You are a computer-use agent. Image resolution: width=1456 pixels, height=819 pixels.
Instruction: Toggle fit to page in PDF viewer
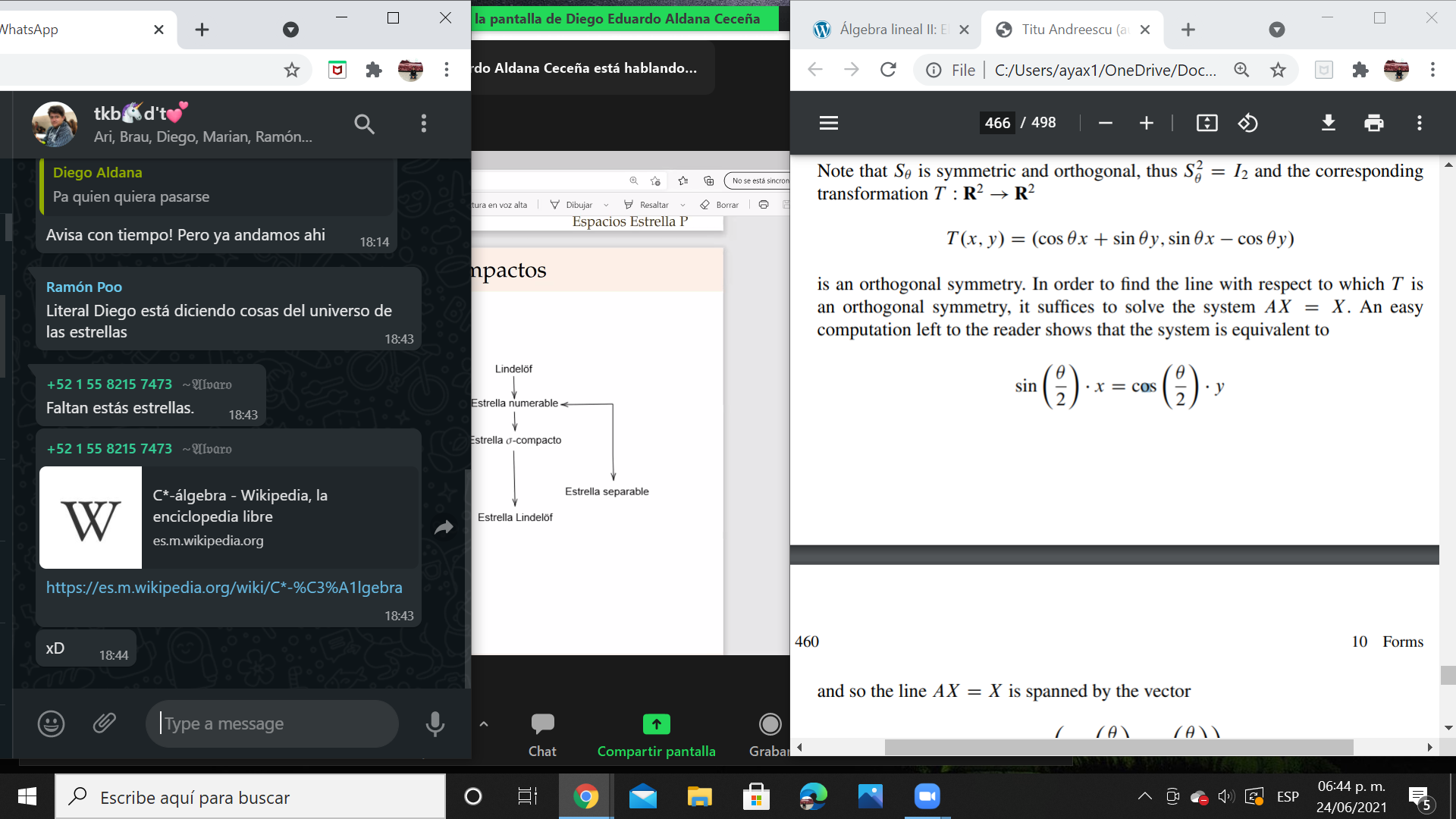[x=1207, y=123]
